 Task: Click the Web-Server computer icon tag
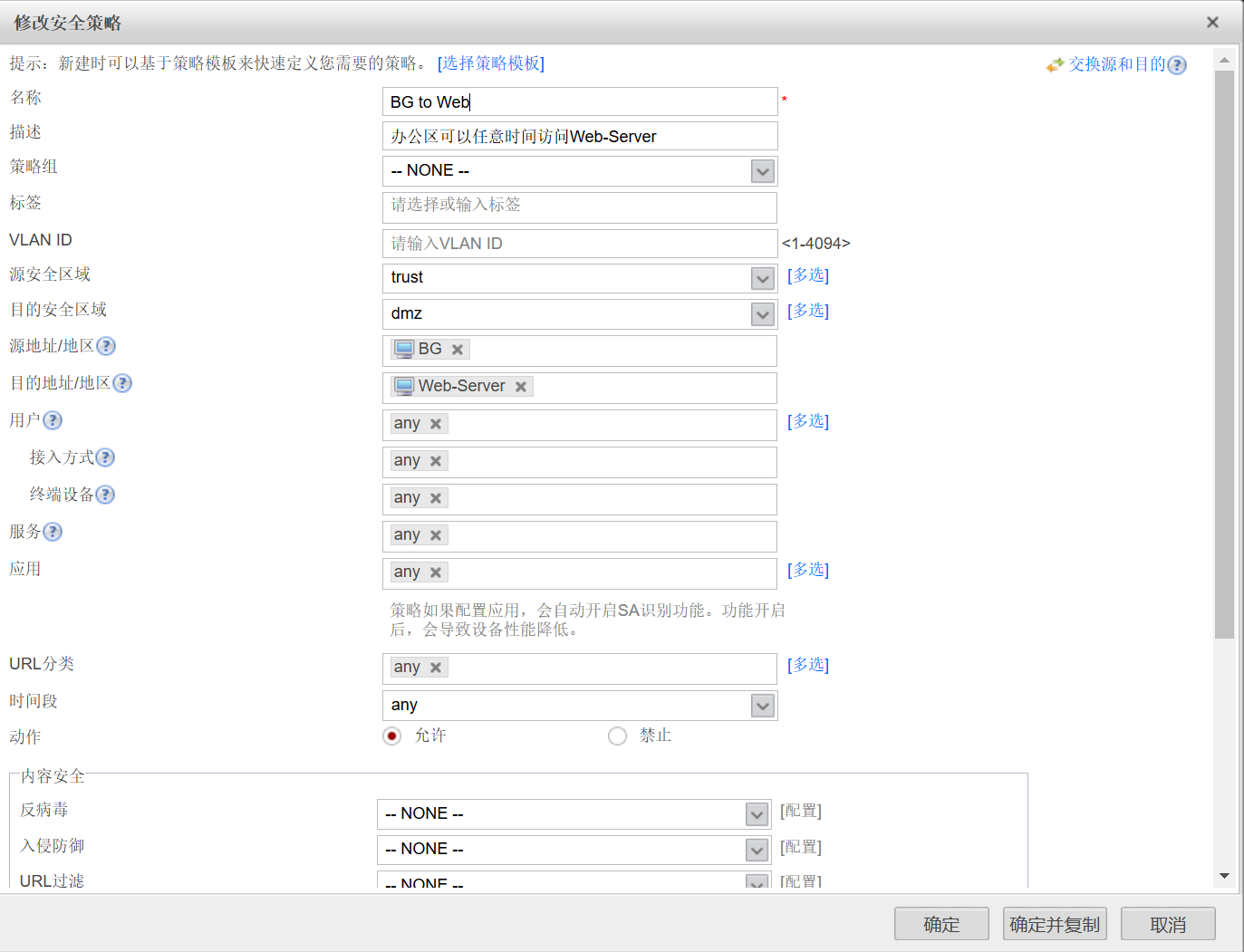[x=404, y=387]
